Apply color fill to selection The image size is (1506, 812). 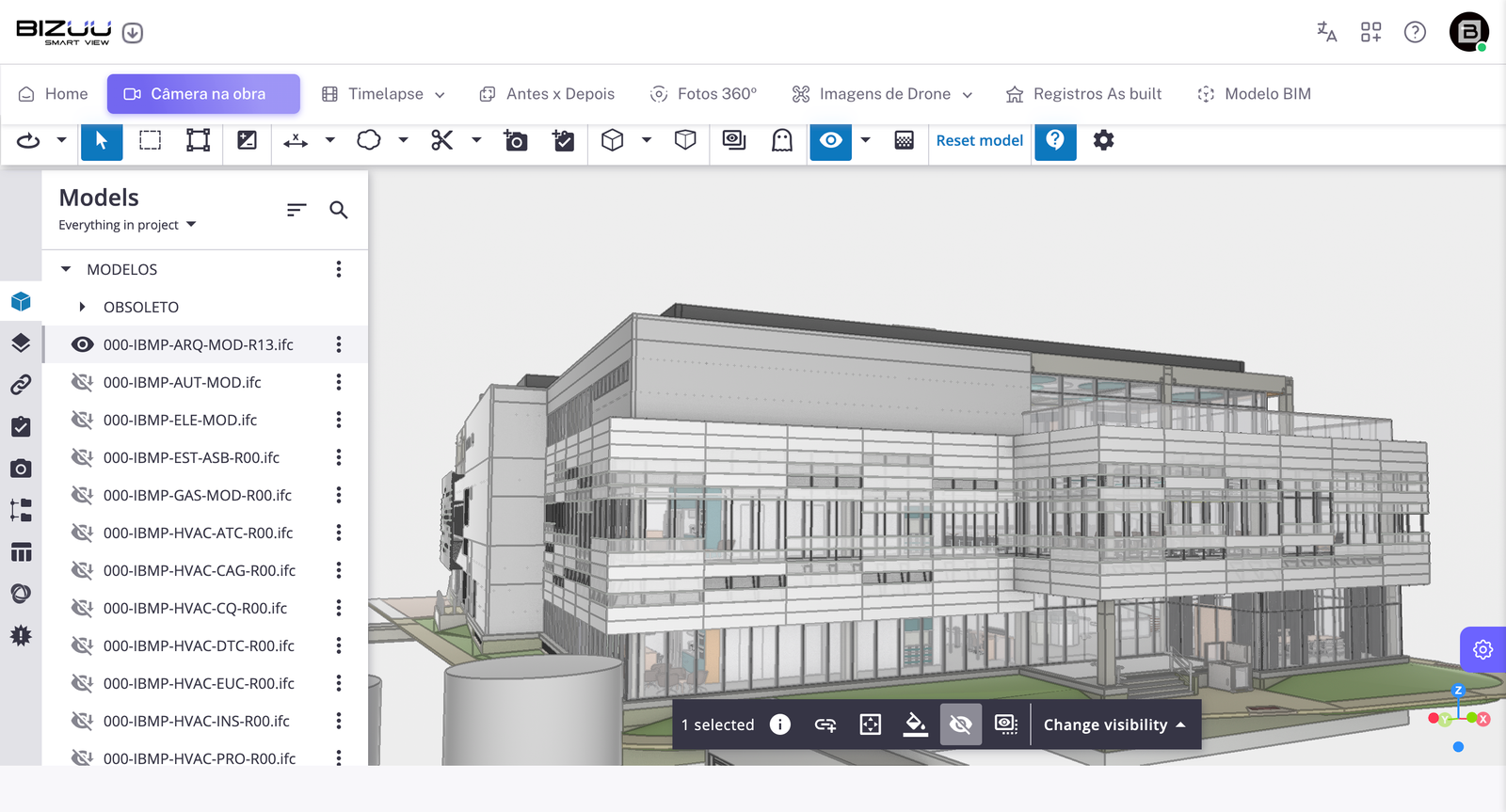[915, 724]
